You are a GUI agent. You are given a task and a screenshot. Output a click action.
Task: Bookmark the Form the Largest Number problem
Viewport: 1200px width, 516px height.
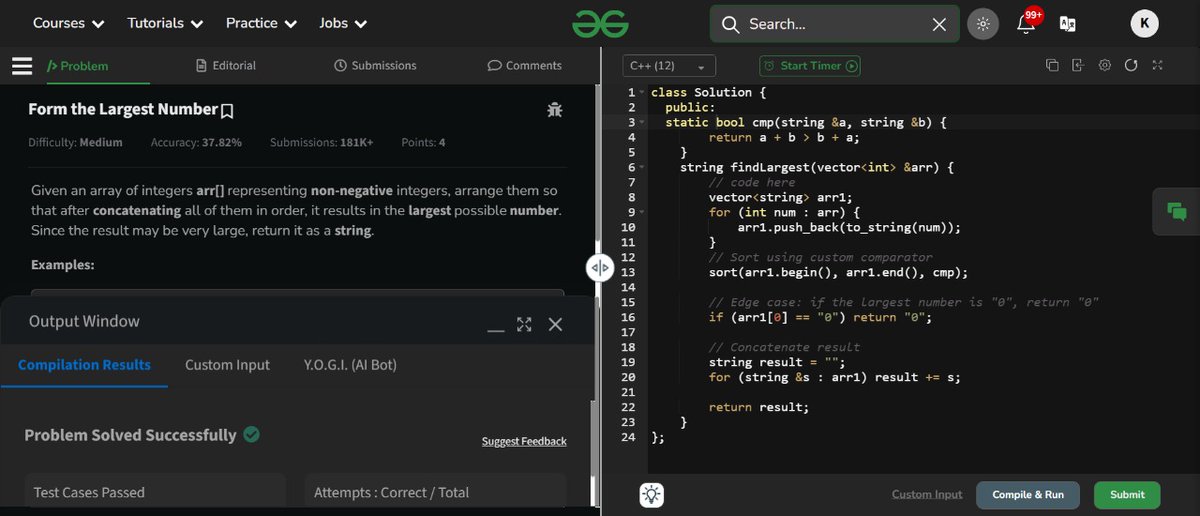(227, 110)
